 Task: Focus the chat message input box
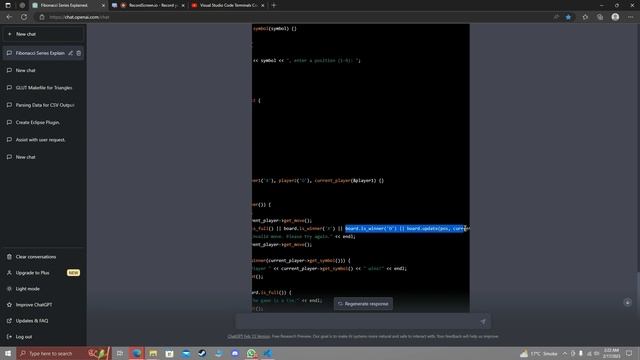pyautogui.click(x=357, y=322)
